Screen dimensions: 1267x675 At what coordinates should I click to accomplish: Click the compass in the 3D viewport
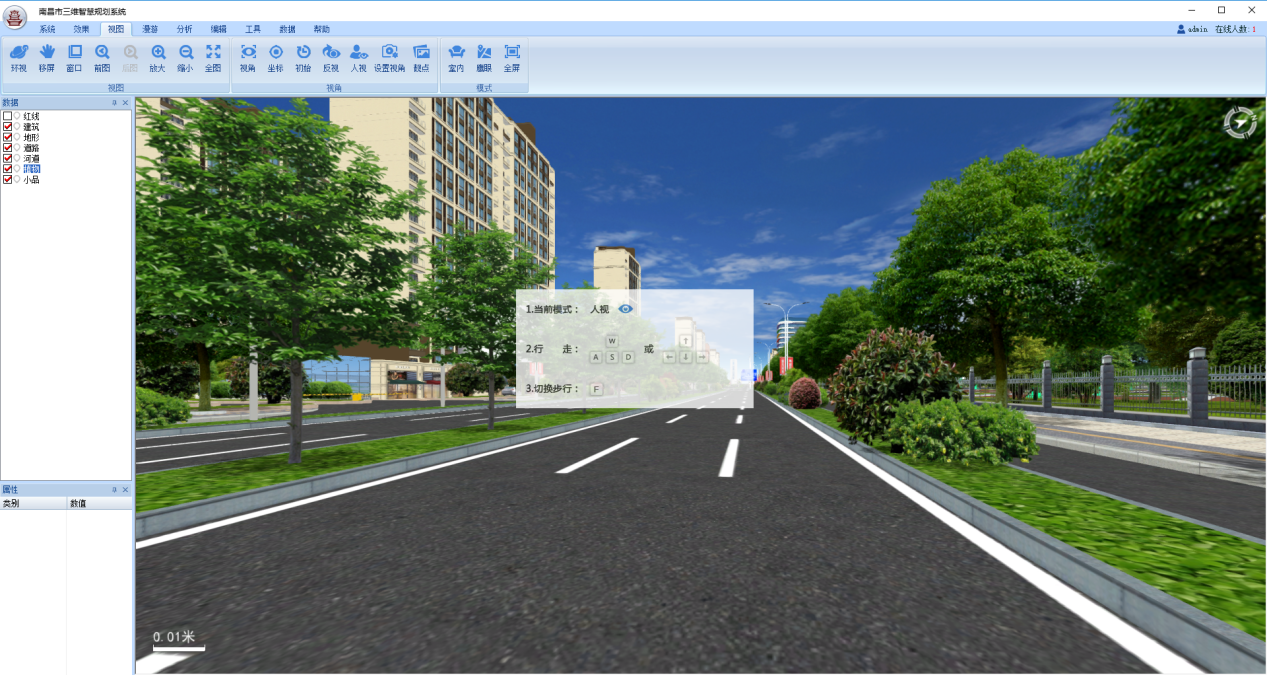(1240, 122)
